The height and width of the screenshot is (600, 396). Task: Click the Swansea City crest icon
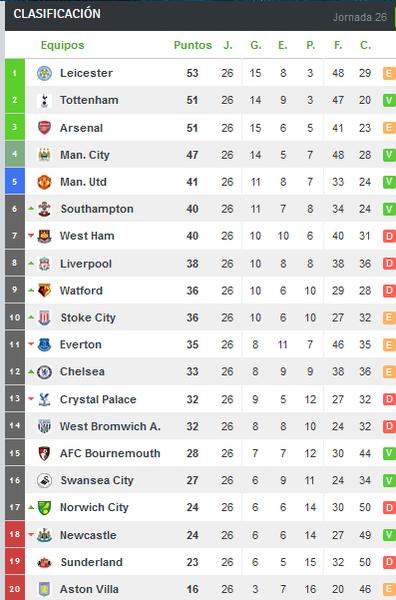[x=44, y=480]
